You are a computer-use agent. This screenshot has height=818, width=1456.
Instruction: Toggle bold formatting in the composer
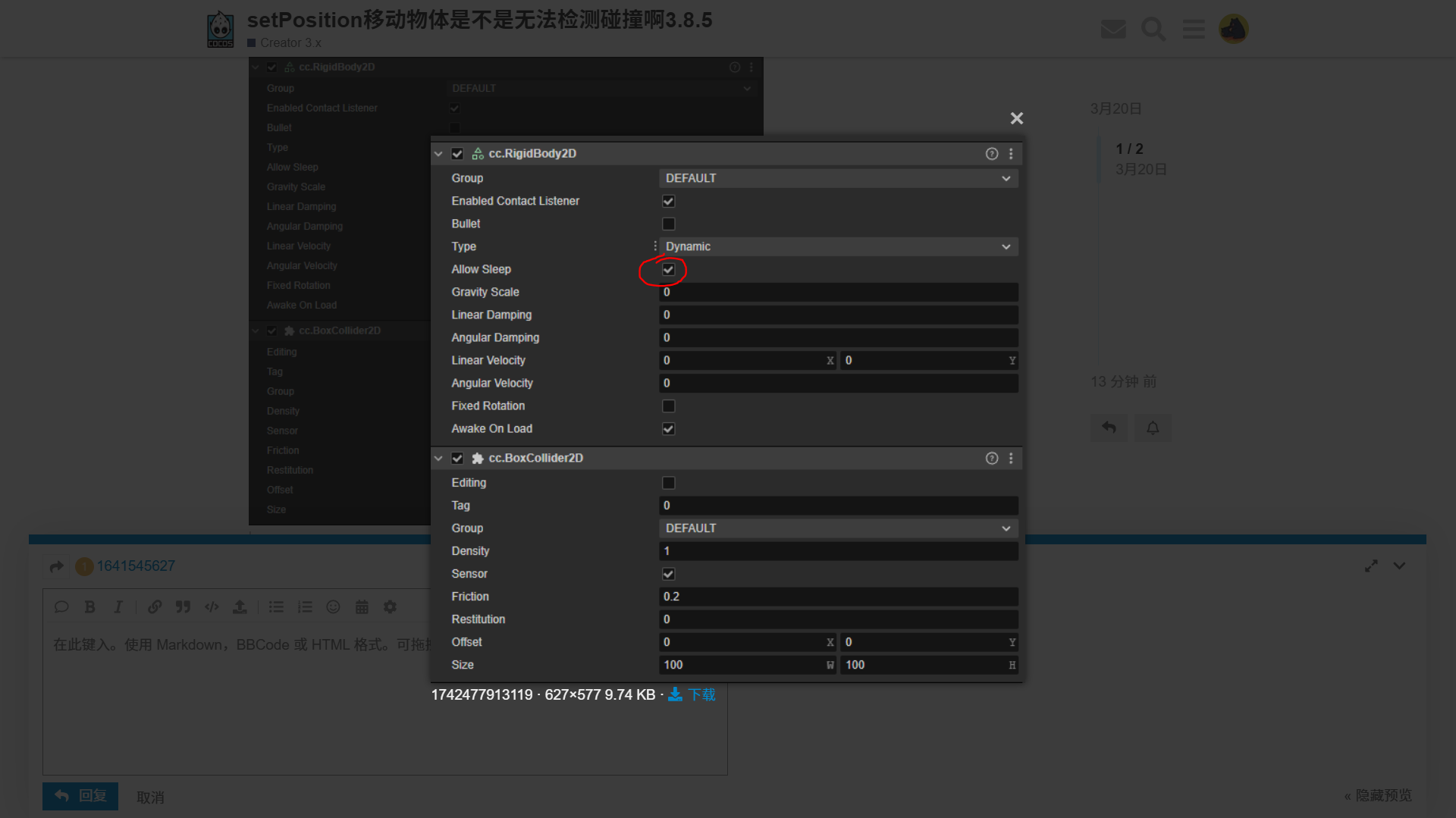click(89, 606)
